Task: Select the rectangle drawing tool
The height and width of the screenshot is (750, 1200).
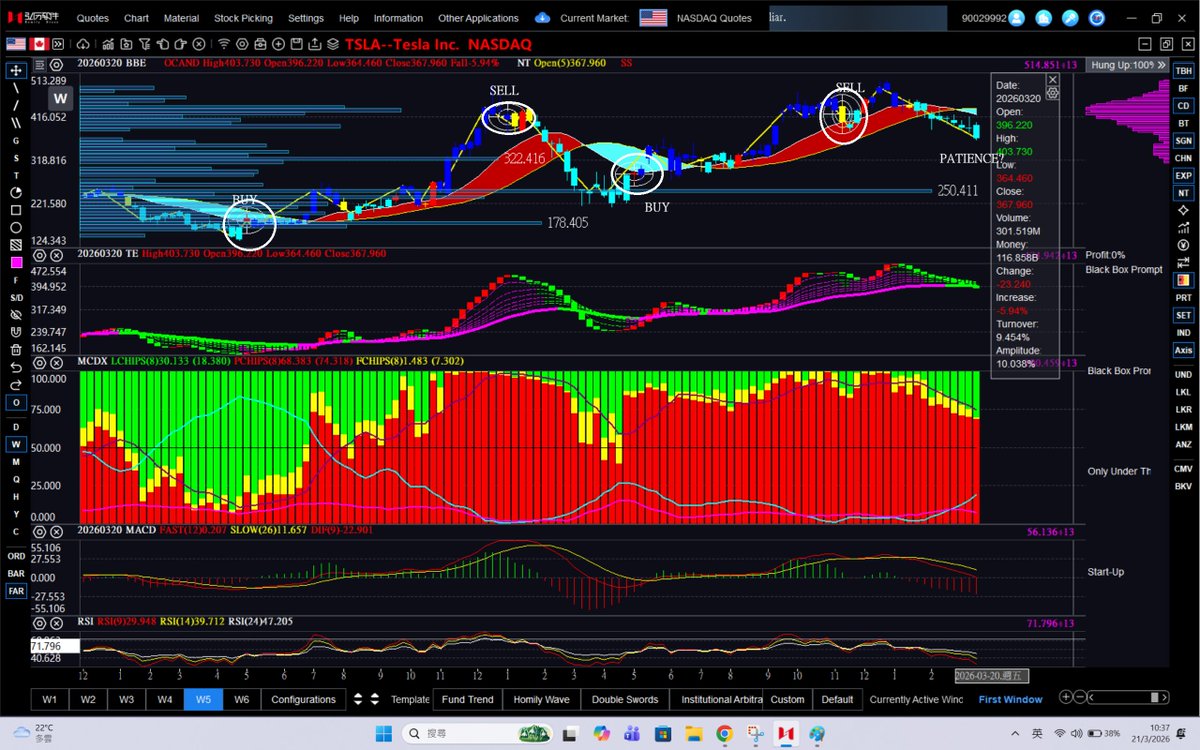Action: pos(16,210)
